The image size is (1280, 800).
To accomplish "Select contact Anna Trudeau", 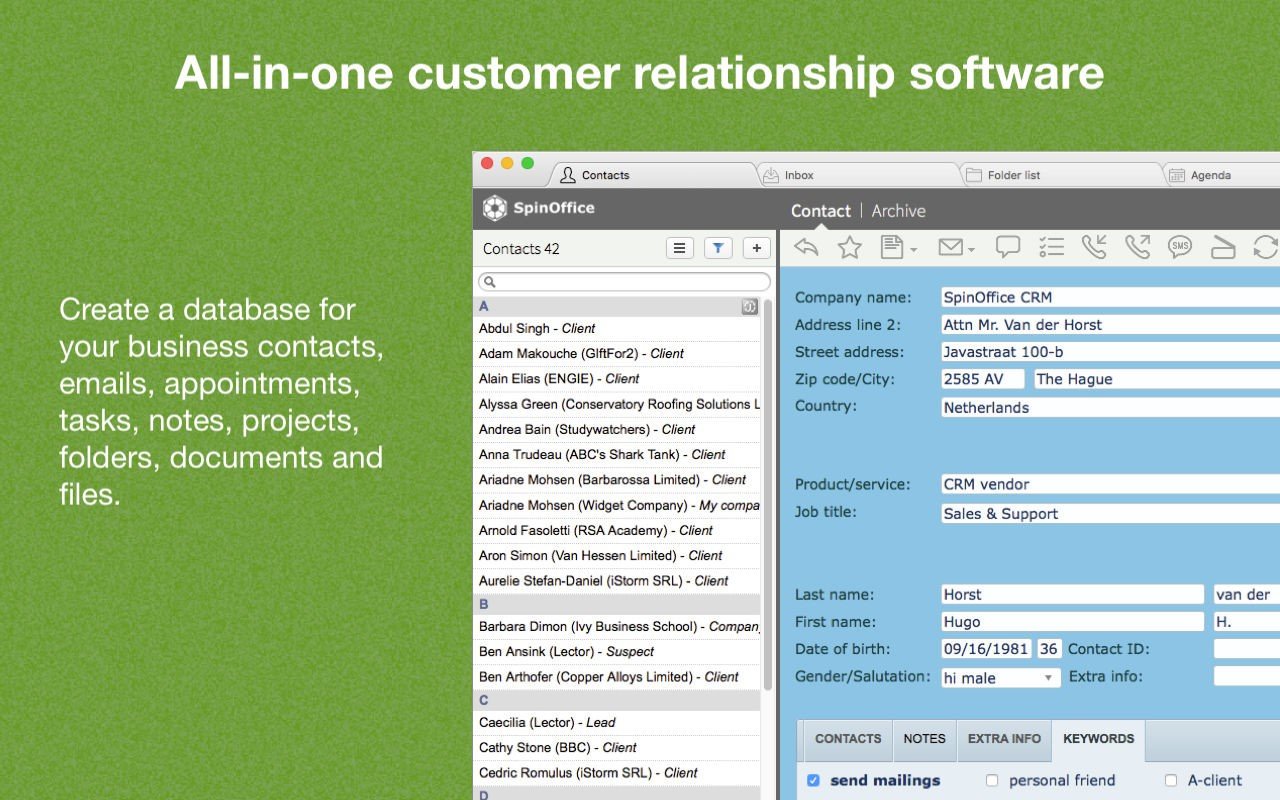I will pos(617,454).
